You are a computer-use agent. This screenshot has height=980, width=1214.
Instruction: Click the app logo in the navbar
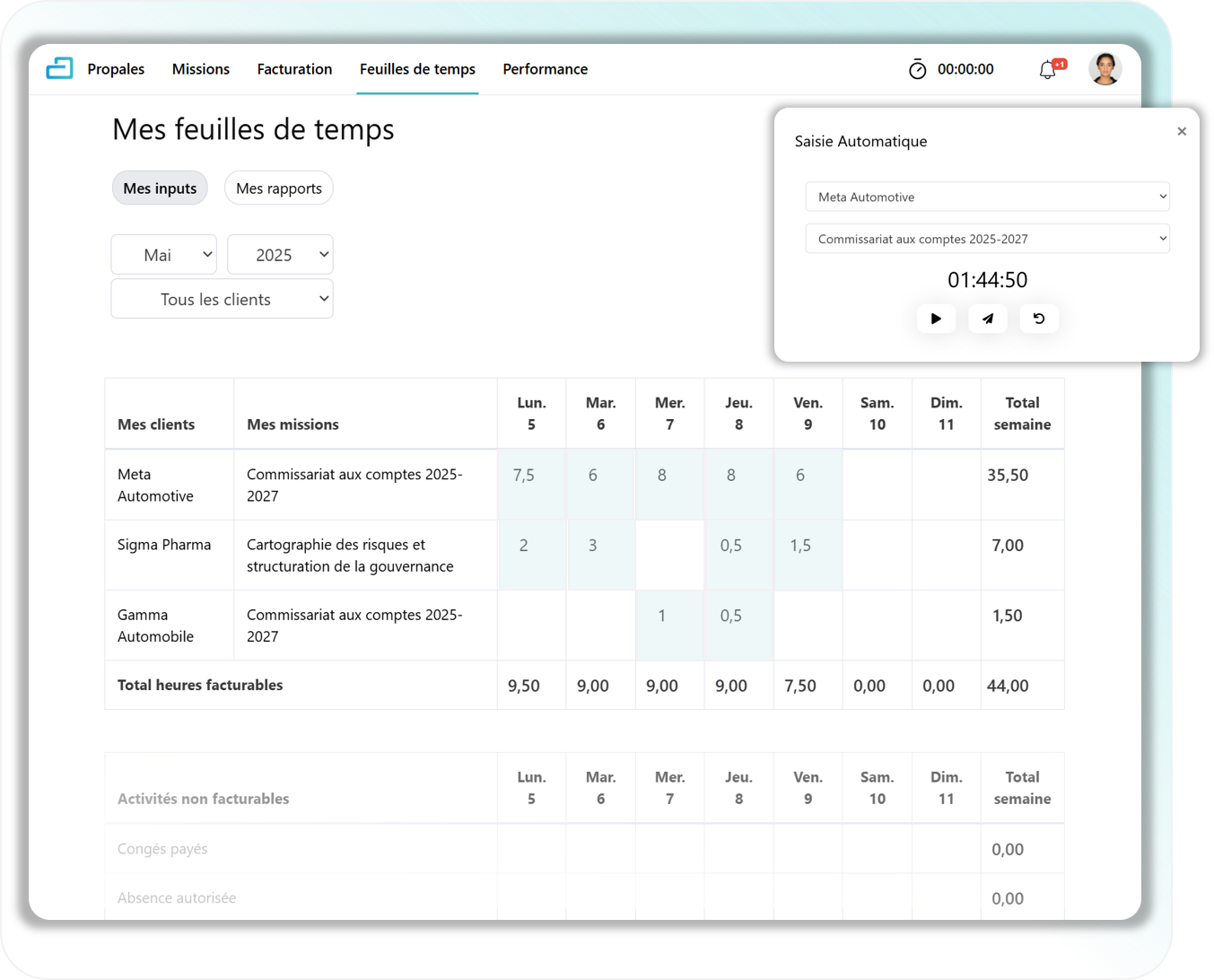point(59,68)
